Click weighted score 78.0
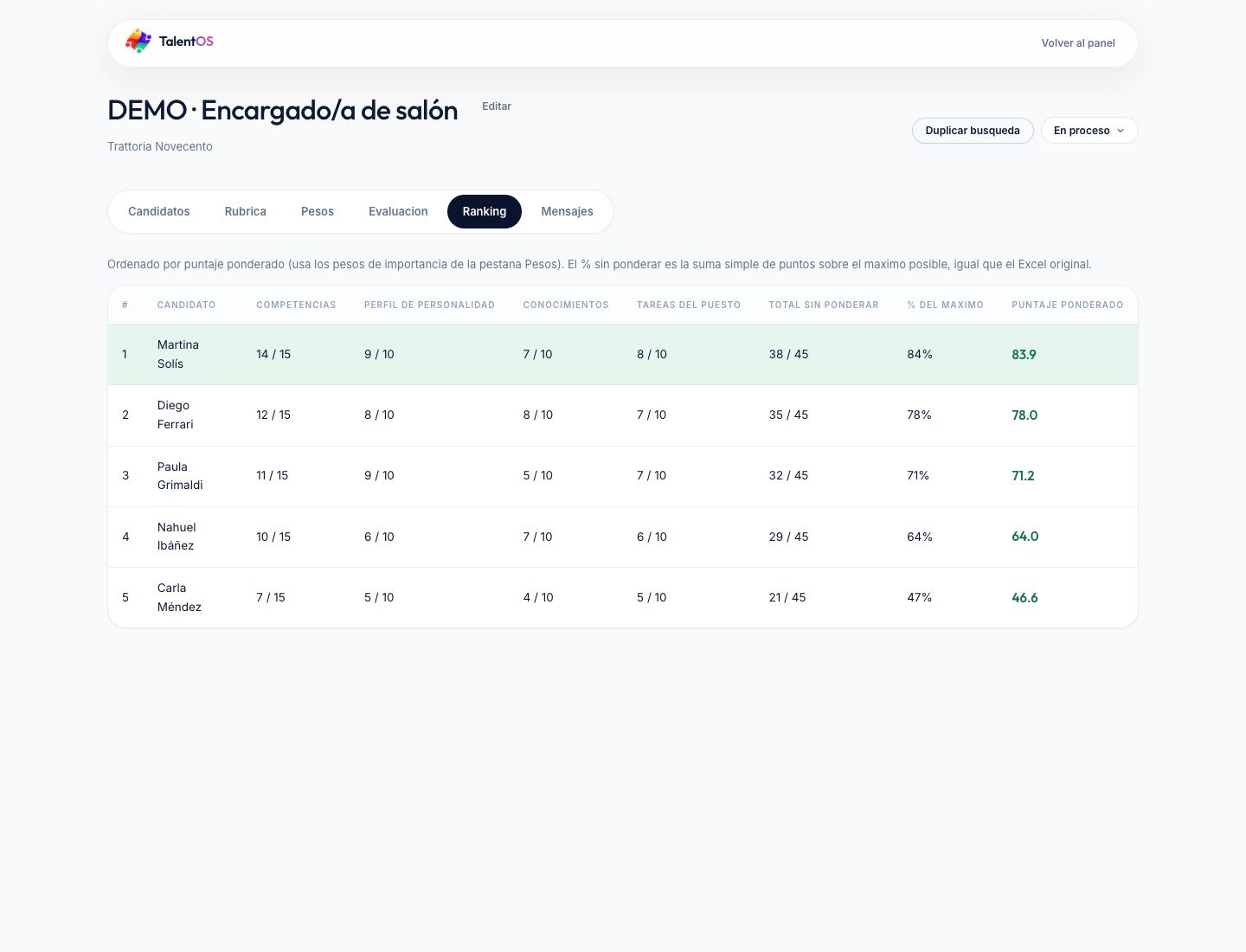The image size is (1246, 952). point(1024,415)
